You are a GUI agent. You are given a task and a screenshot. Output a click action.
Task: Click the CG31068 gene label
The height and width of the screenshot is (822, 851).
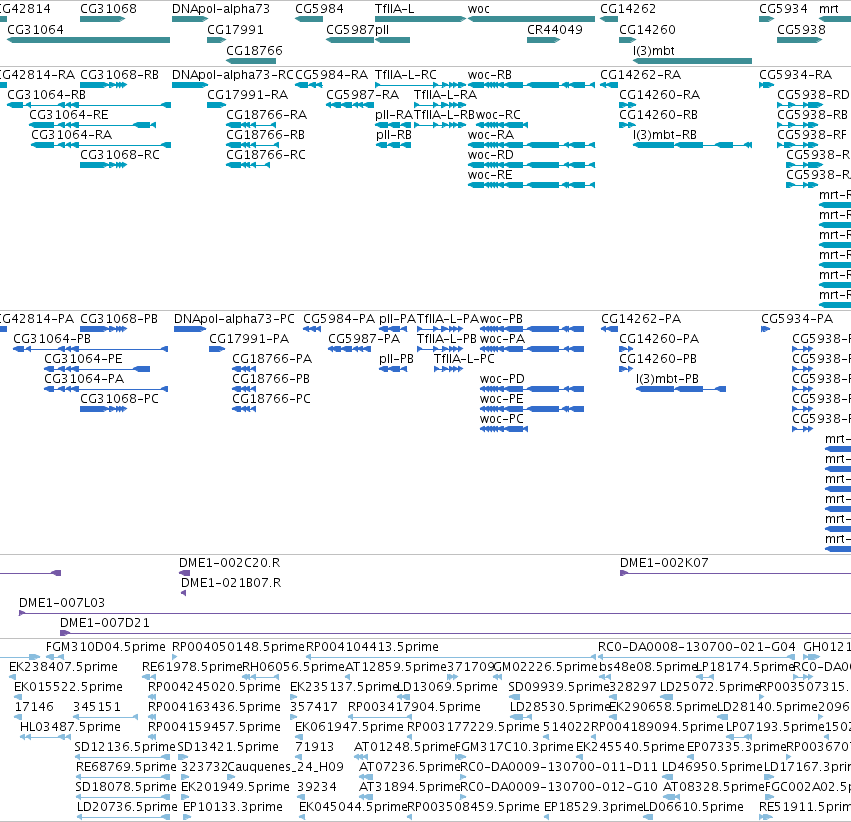109,9
